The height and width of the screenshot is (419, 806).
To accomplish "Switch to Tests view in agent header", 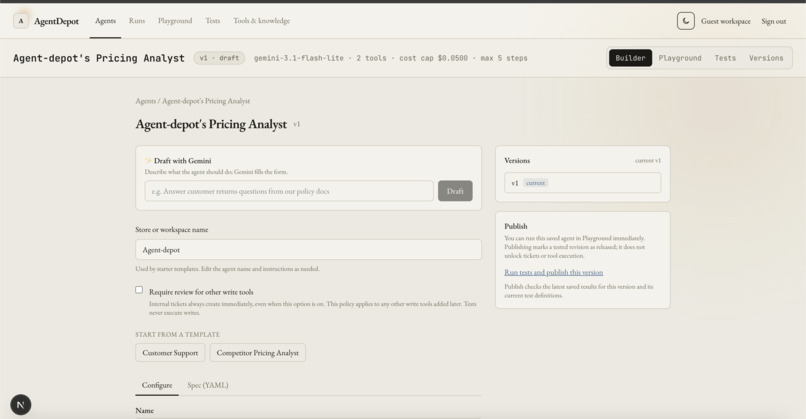I will pyautogui.click(x=725, y=58).
